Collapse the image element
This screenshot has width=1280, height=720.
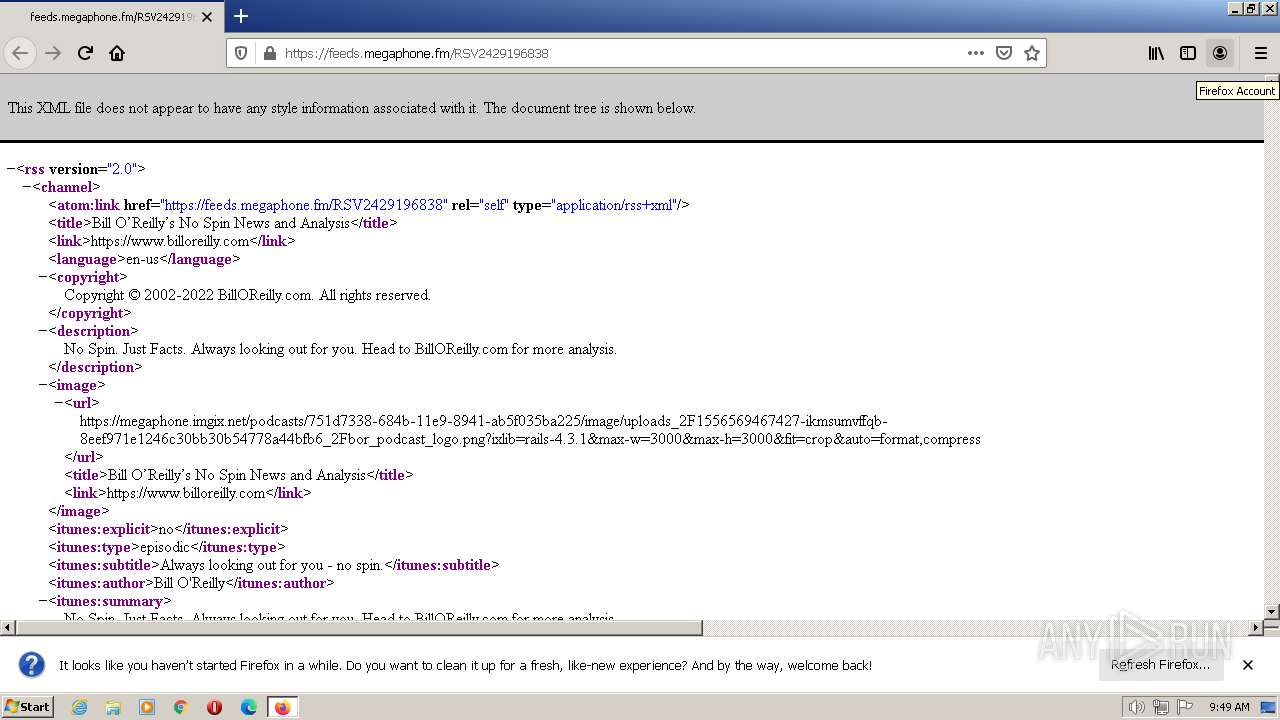pyautogui.click(x=43, y=385)
